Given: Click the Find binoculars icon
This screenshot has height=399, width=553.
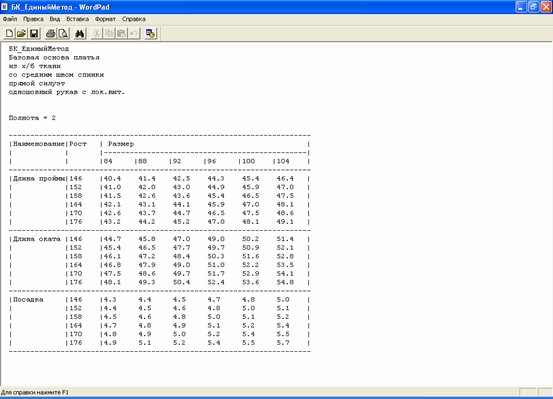Looking at the screenshot, I should [80, 34].
